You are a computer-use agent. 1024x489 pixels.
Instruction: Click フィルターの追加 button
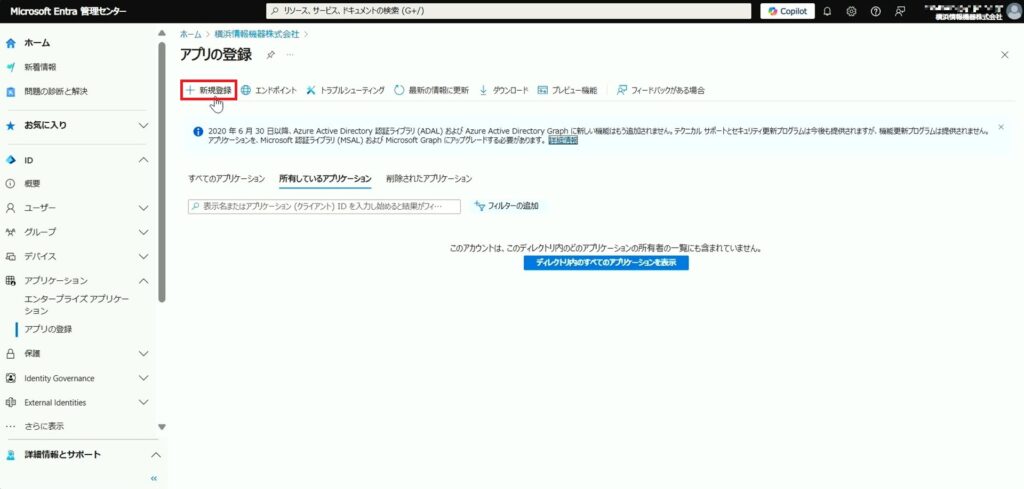tap(507, 206)
